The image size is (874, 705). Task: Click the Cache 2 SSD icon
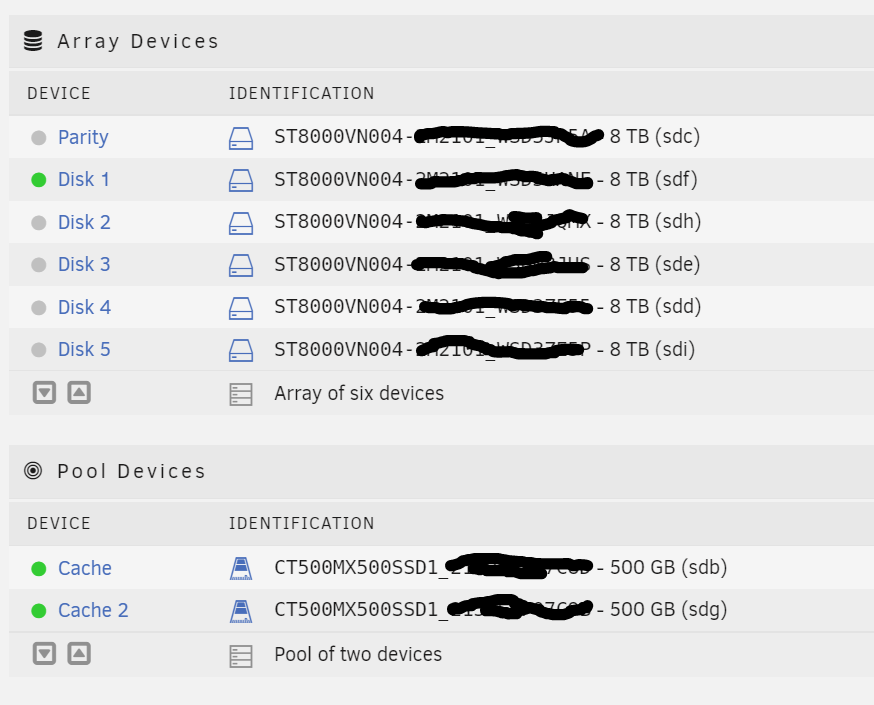click(241, 611)
